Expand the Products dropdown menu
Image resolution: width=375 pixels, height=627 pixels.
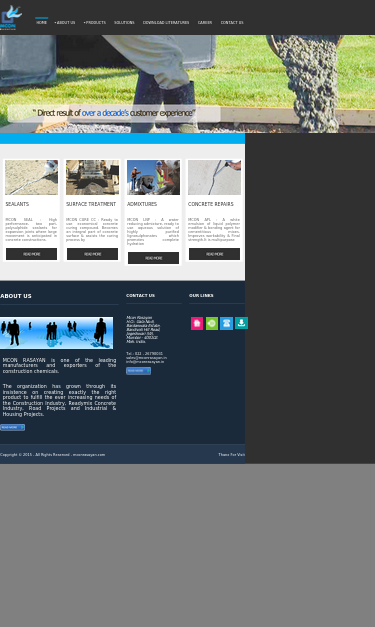click(95, 22)
